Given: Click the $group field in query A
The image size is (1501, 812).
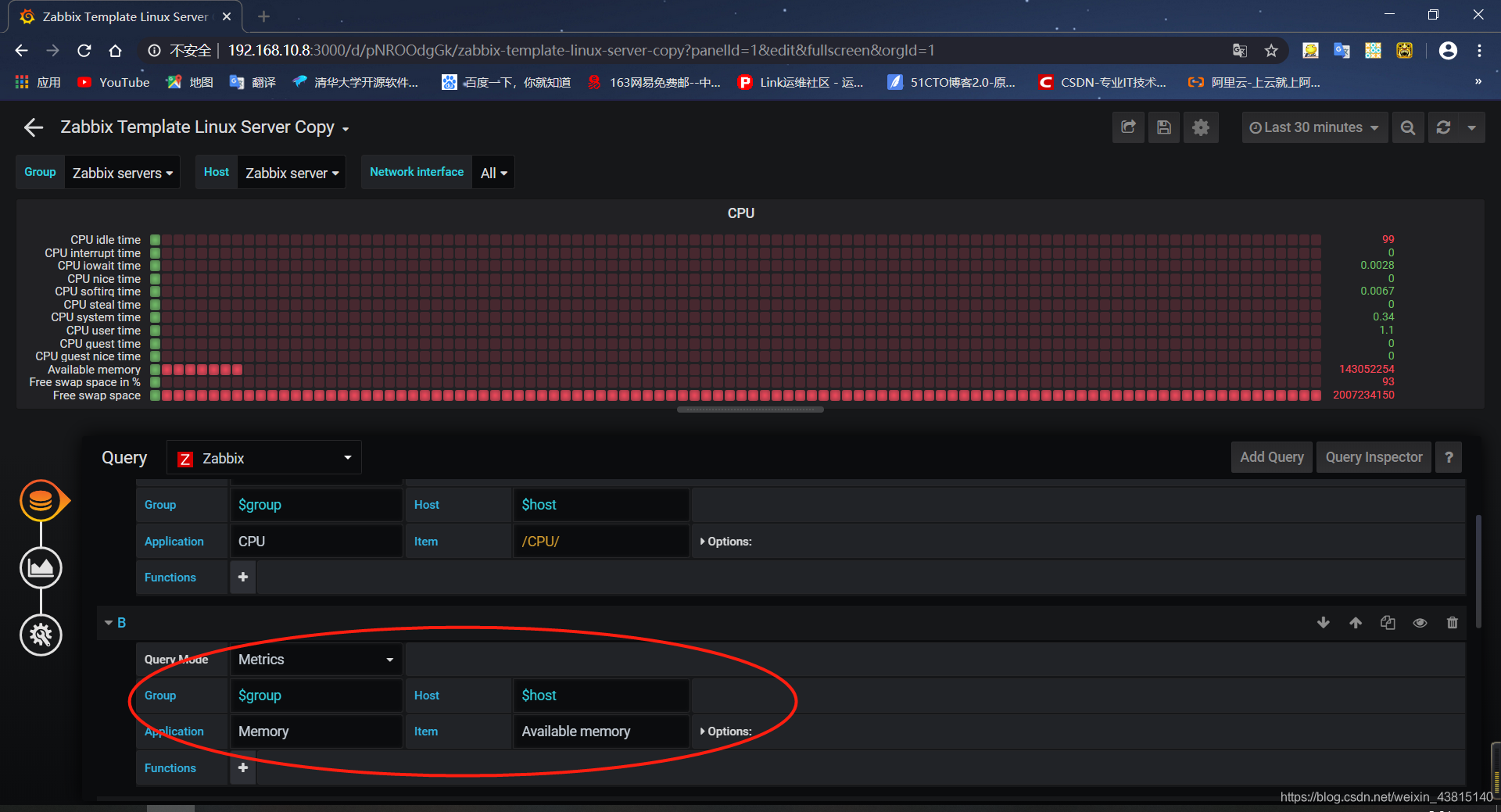Looking at the screenshot, I should [316, 505].
